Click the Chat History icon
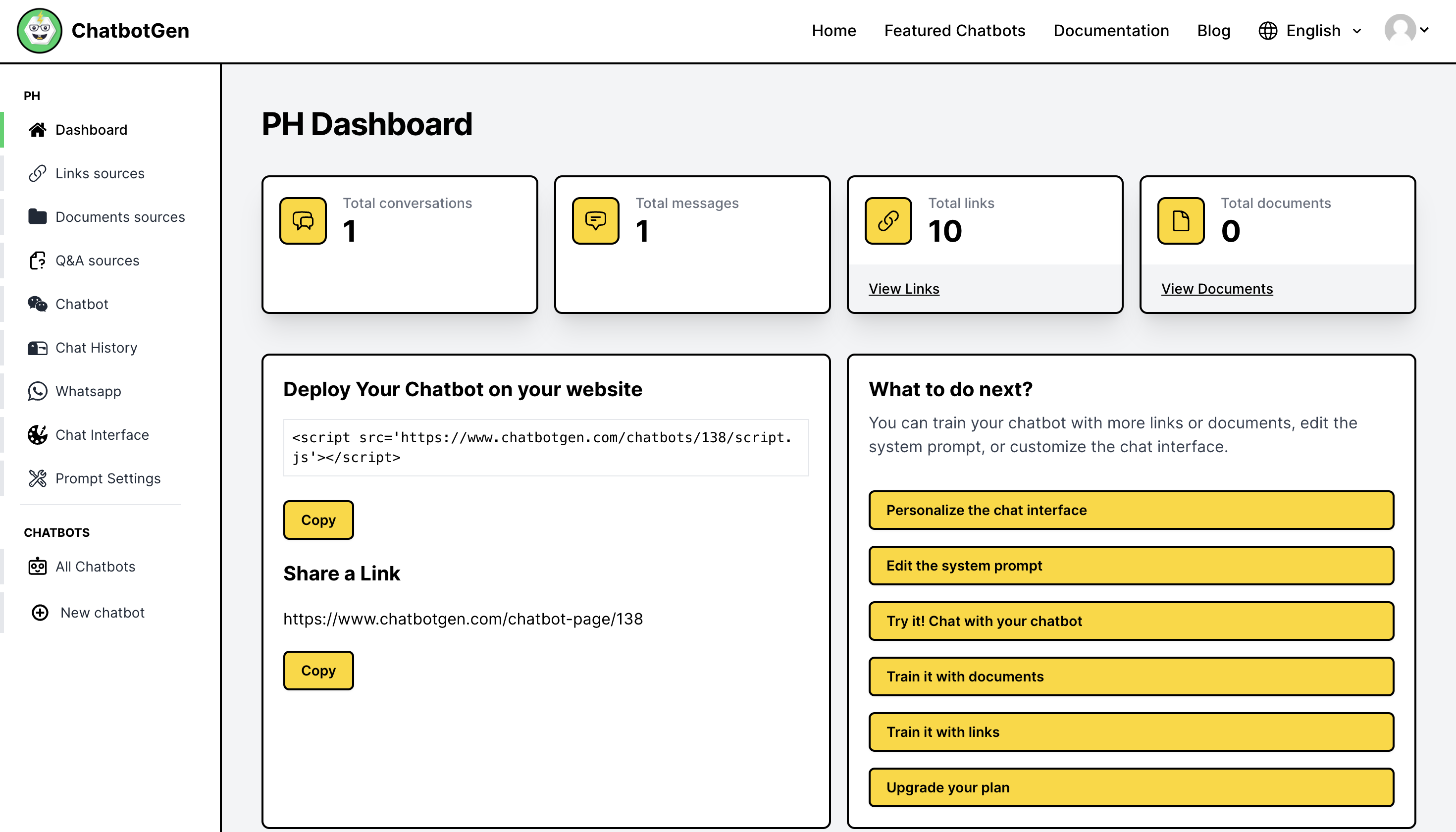The image size is (1456, 832). coord(37,348)
